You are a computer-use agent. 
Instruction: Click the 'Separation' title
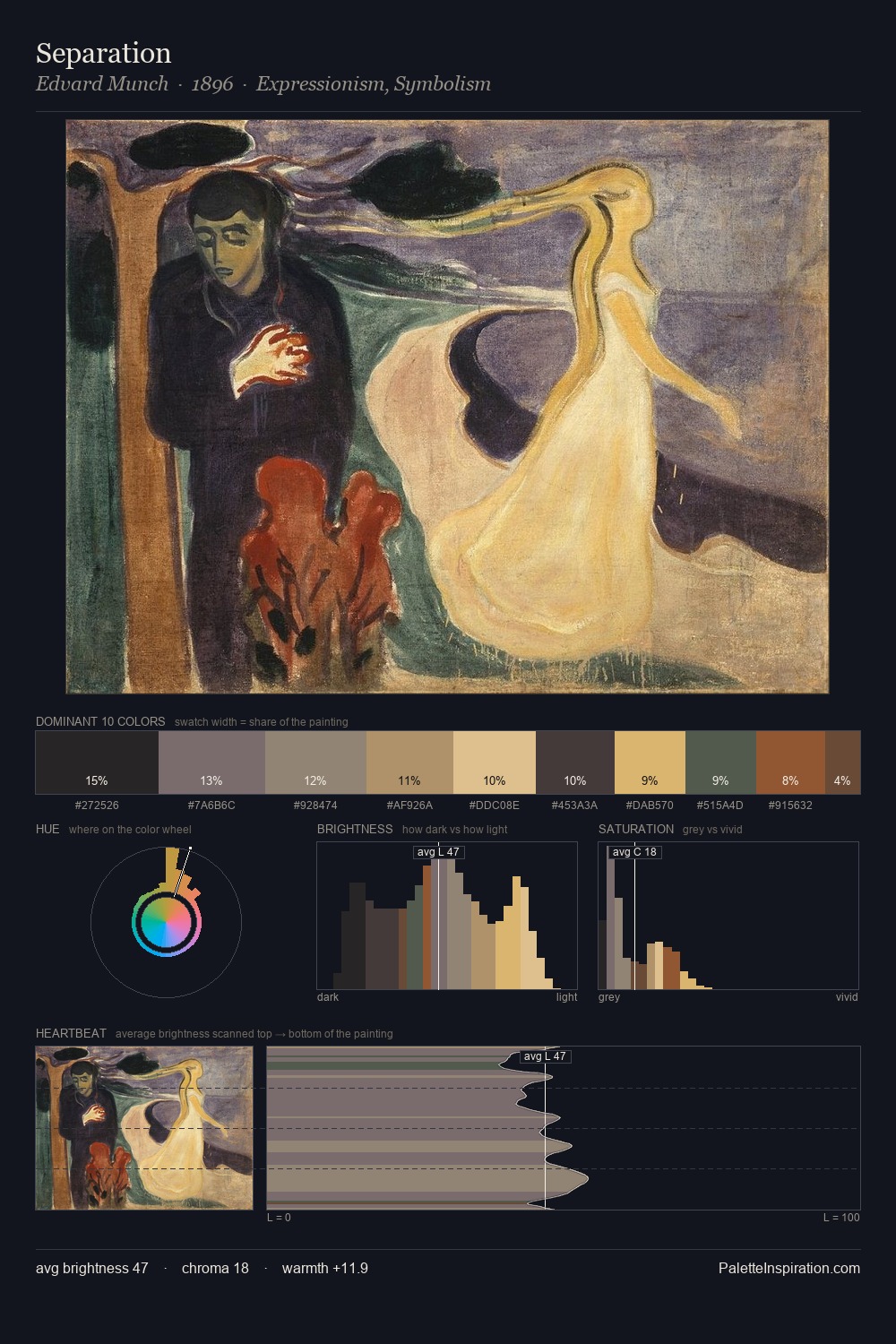click(x=104, y=54)
